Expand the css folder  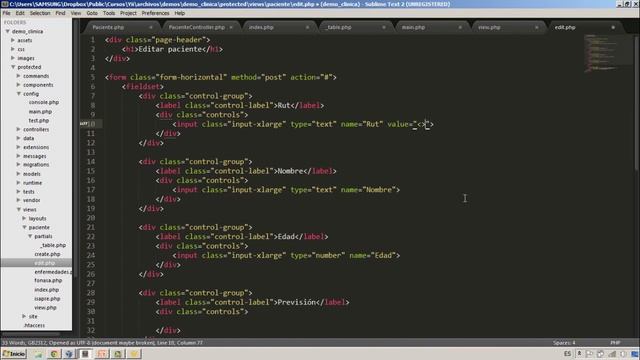coord(13,49)
